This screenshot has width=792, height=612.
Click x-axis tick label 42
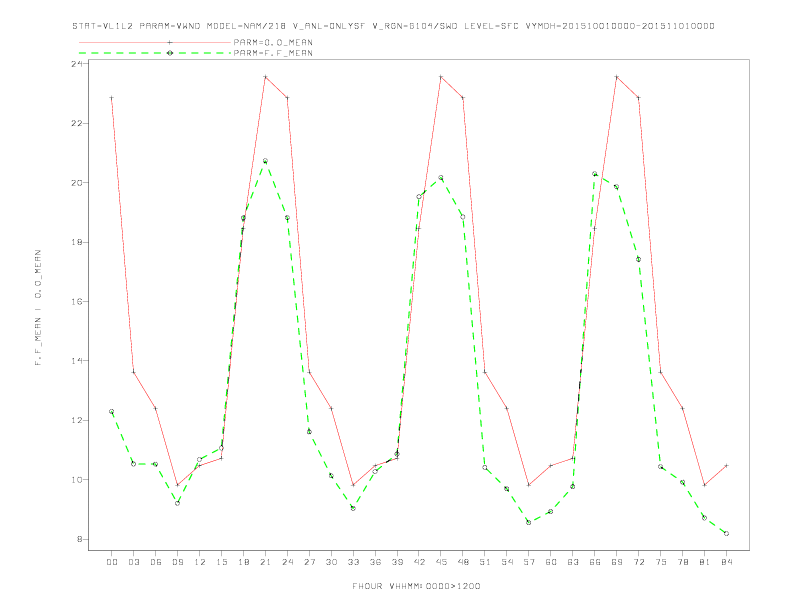click(419, 562)
